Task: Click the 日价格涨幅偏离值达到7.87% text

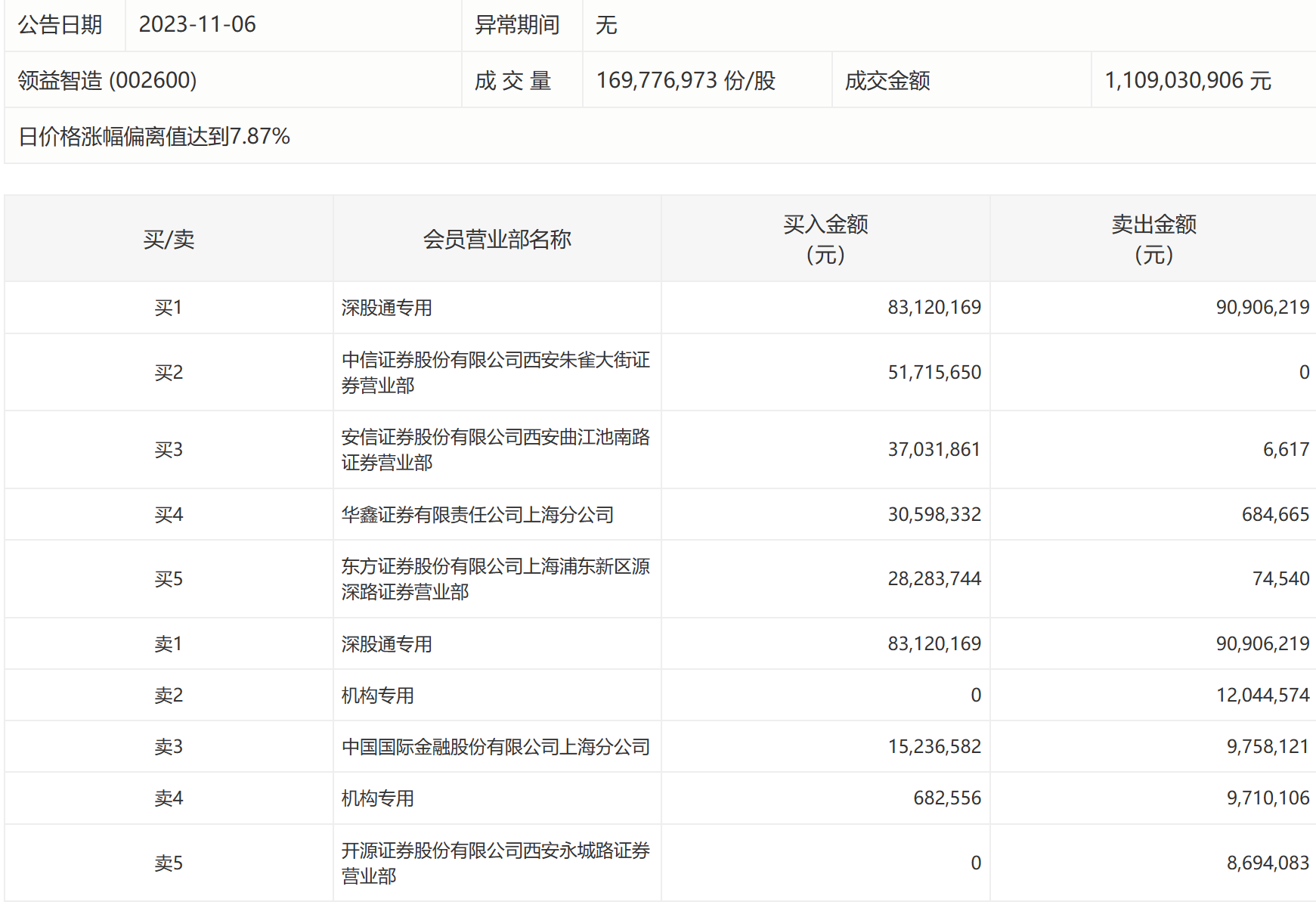Action: pos(154,136)
